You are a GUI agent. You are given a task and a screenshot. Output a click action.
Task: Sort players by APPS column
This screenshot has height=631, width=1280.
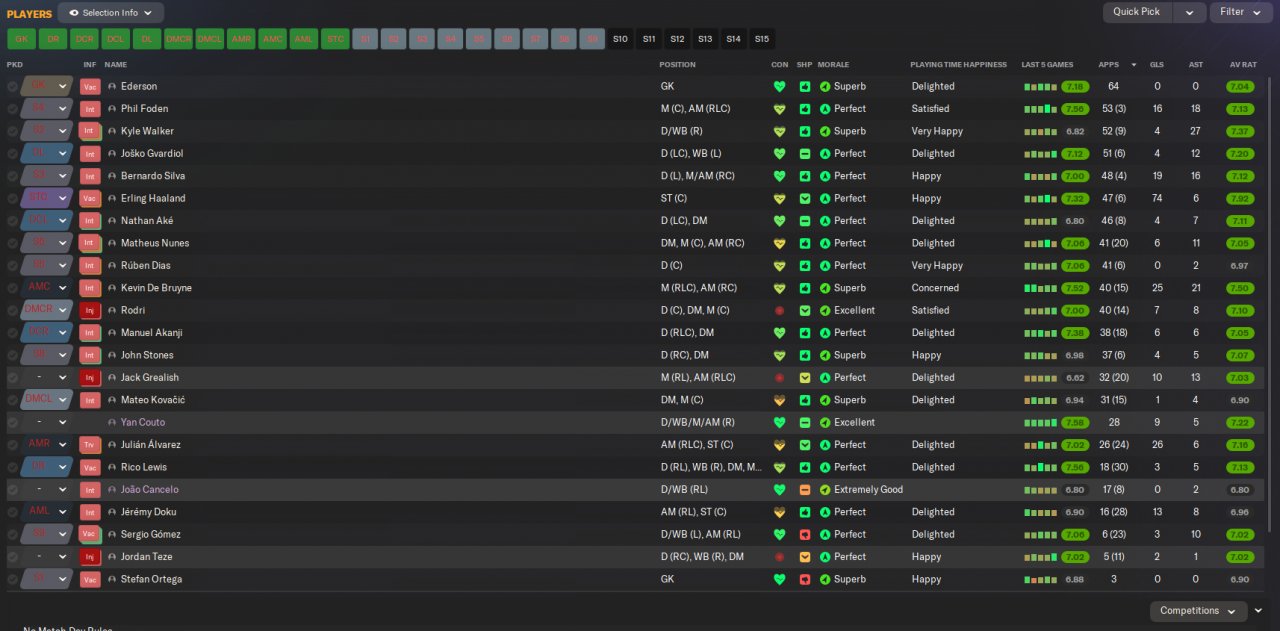(1108, 65)
